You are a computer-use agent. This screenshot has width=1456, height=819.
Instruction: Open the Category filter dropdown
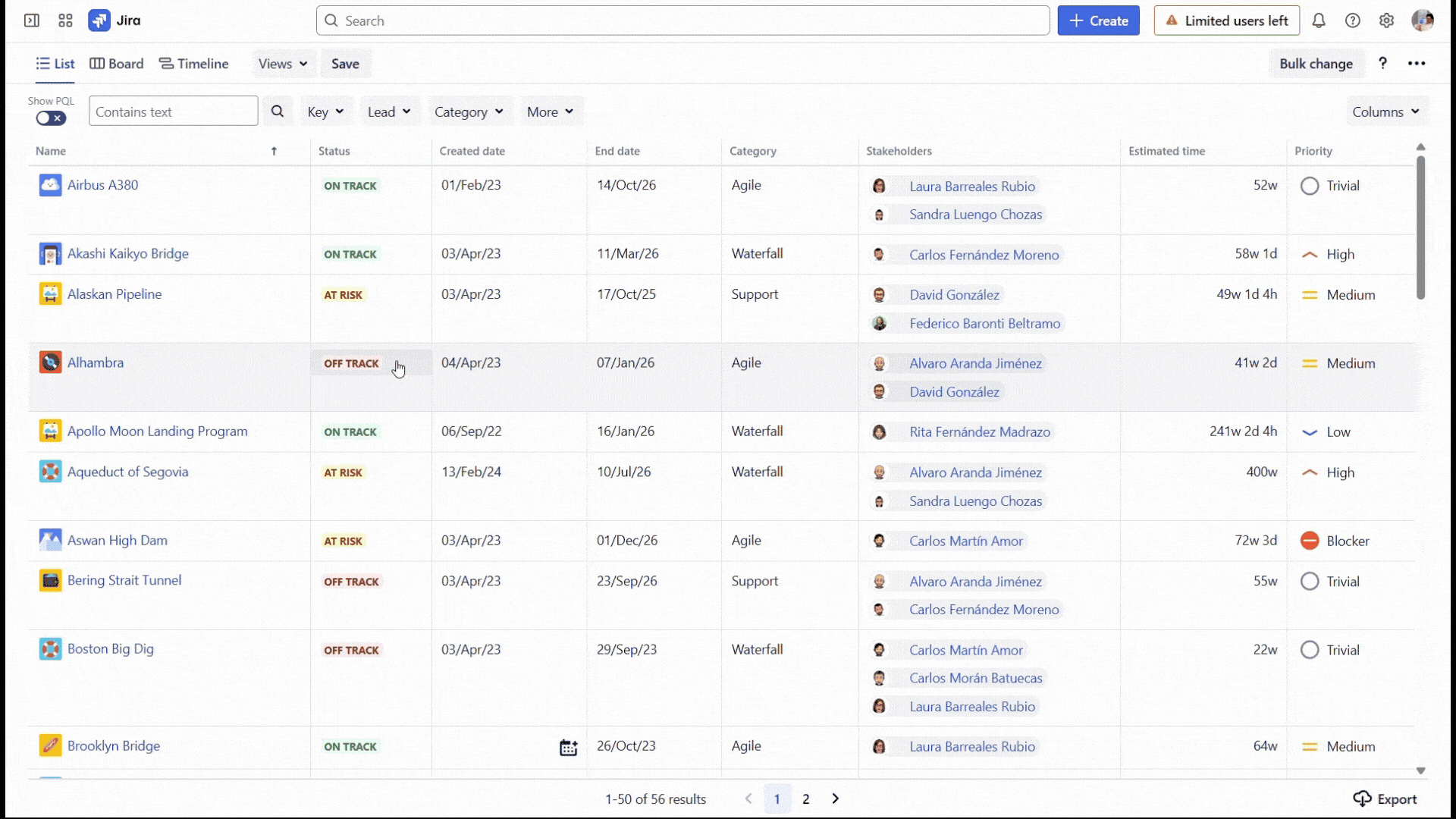coord(469,111)
